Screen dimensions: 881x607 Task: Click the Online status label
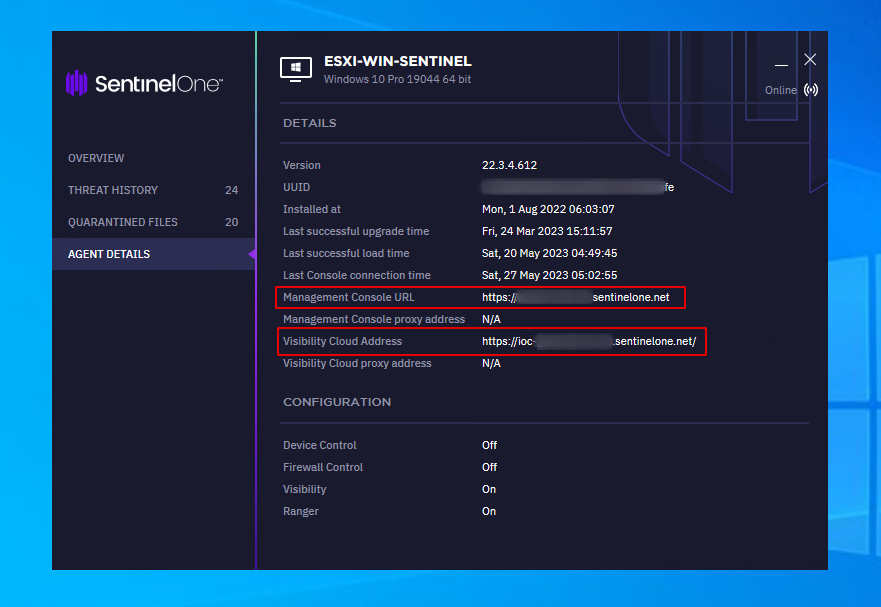pos(780,90)
